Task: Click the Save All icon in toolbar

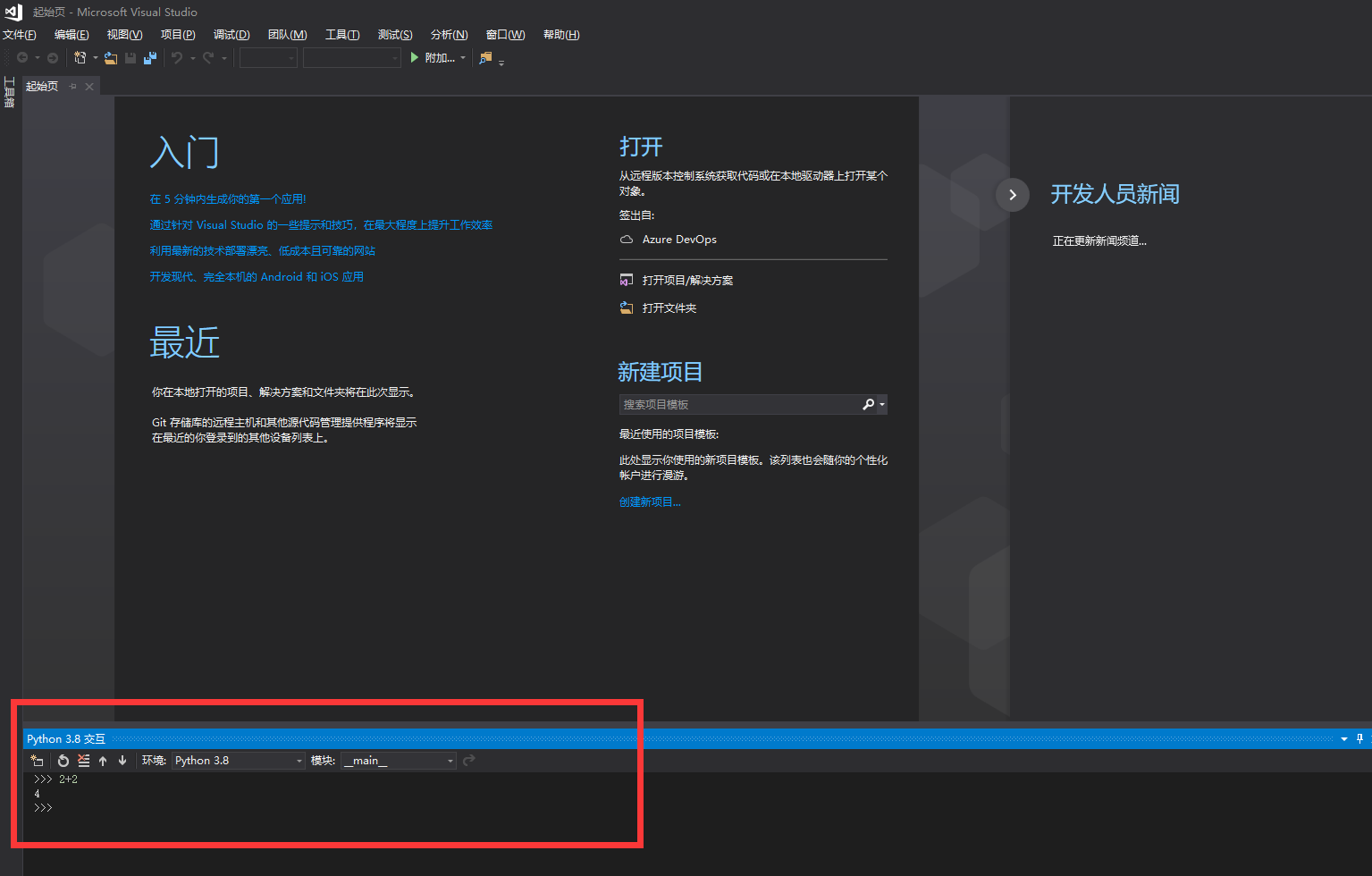Action: pyautogui.click(x=150, y=58)
